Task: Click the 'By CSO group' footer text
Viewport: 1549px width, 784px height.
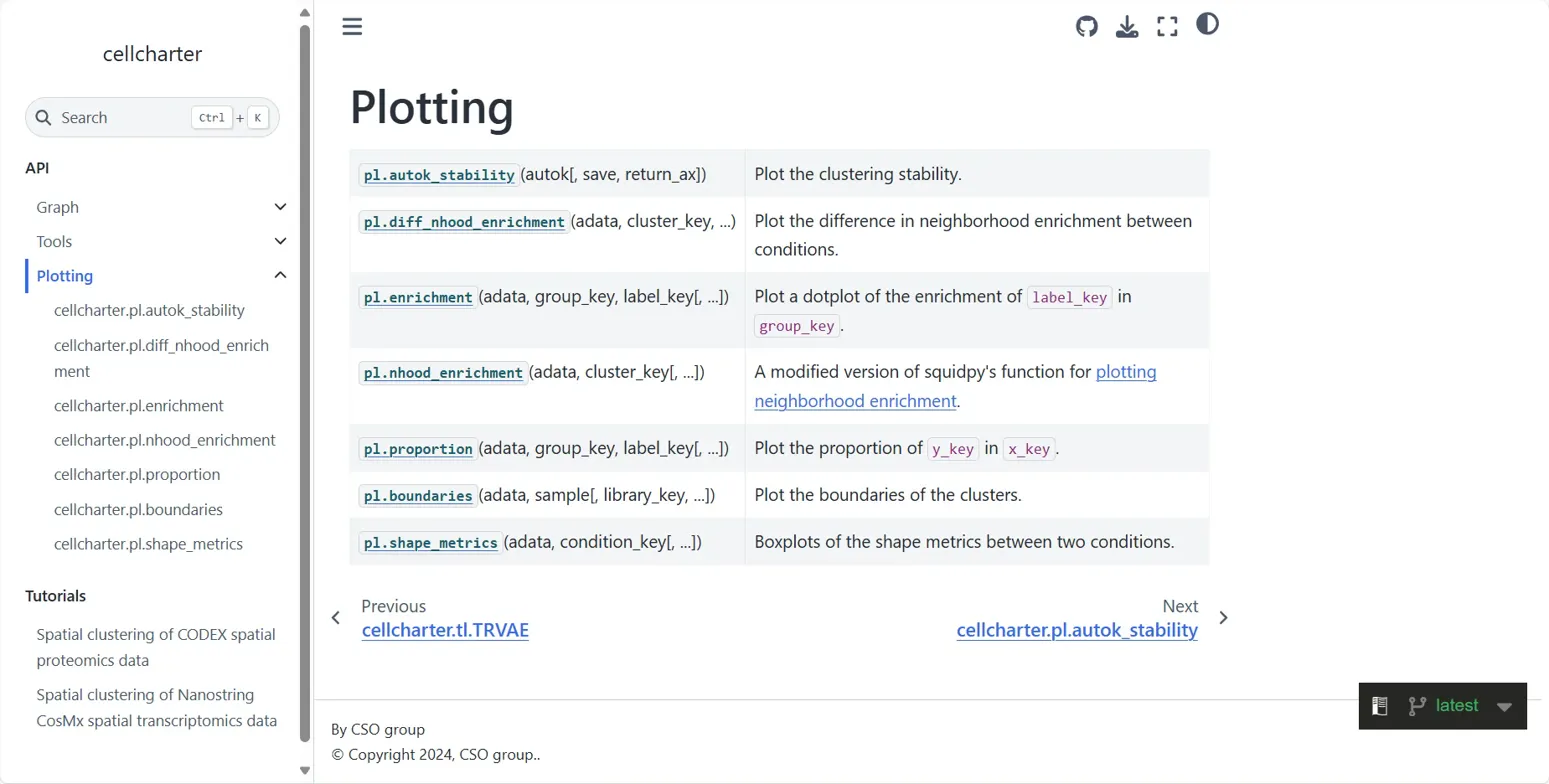Action: tap(378, 730)
